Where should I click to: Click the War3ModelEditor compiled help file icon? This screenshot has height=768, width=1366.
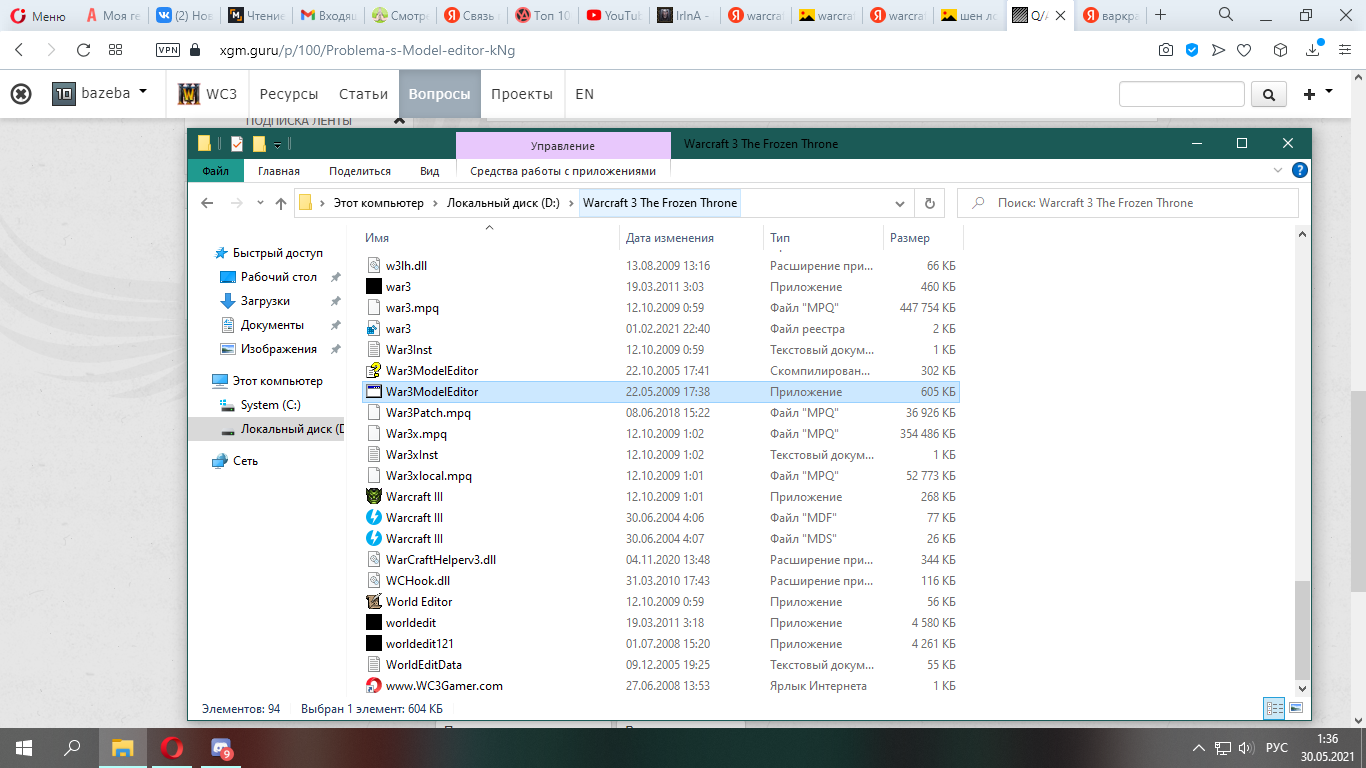pos(374,371)
